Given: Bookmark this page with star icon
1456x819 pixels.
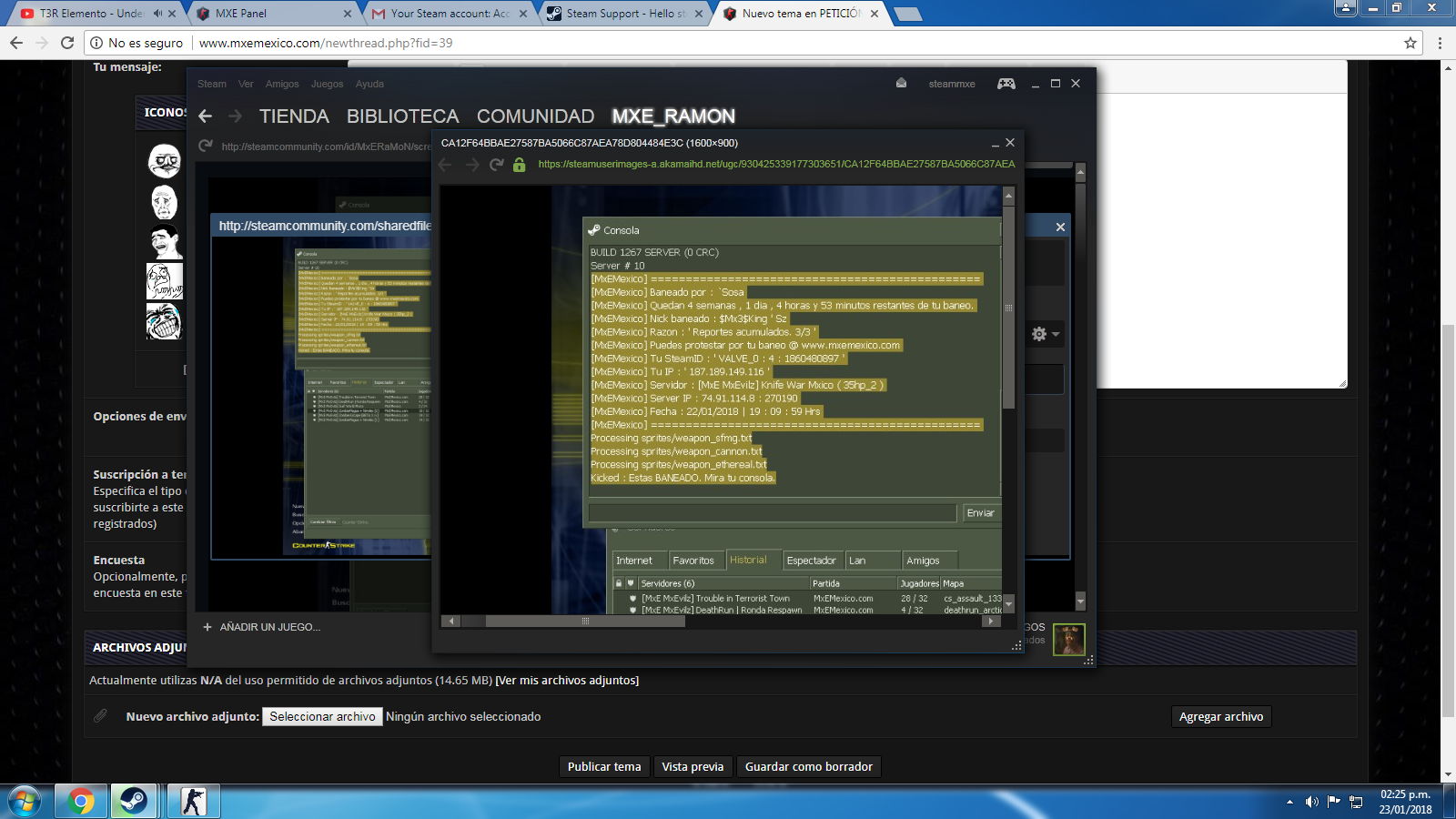Looking at the screenshot, I should (x=1410, y=43).
